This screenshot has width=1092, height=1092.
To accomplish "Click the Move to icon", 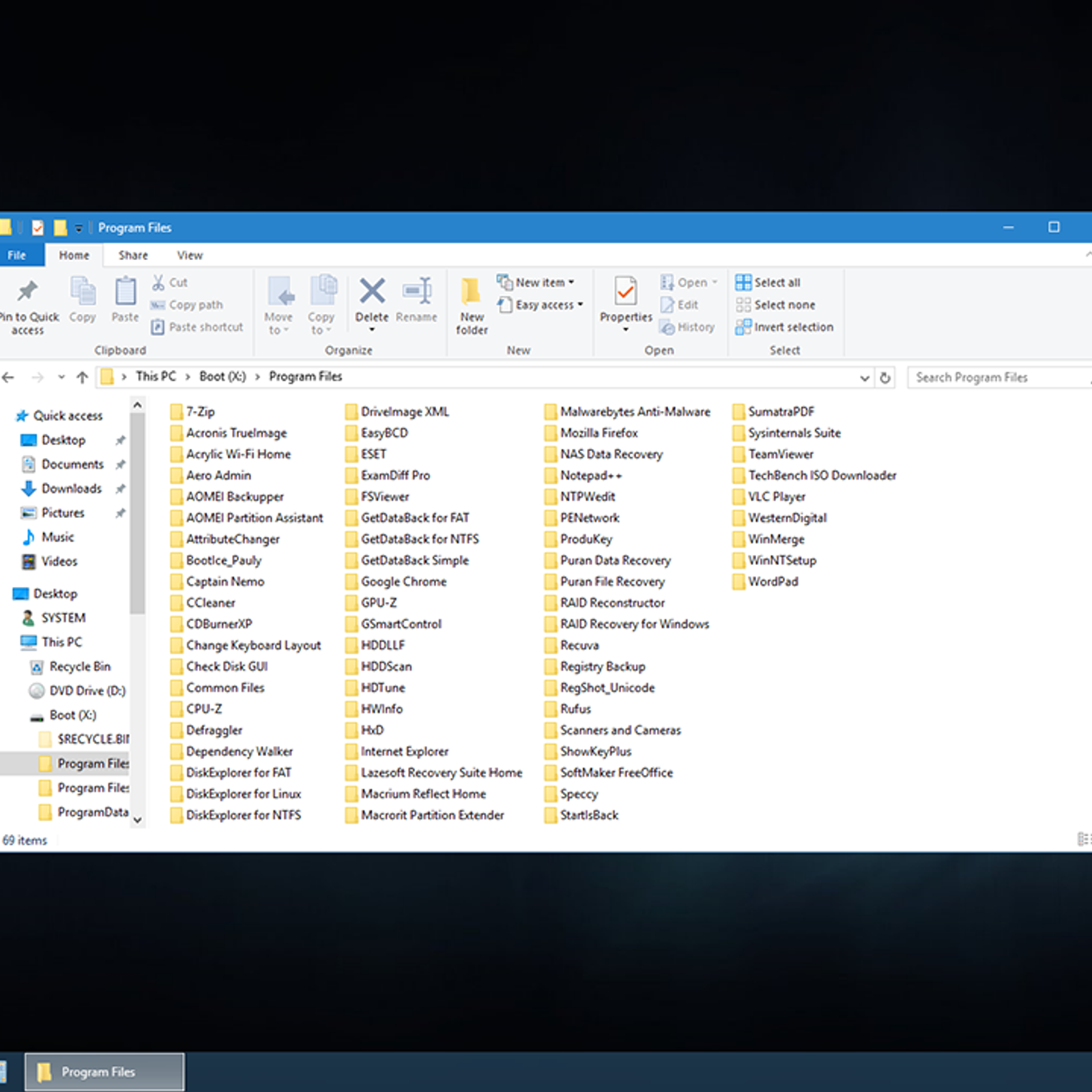I will coord(280,291).
